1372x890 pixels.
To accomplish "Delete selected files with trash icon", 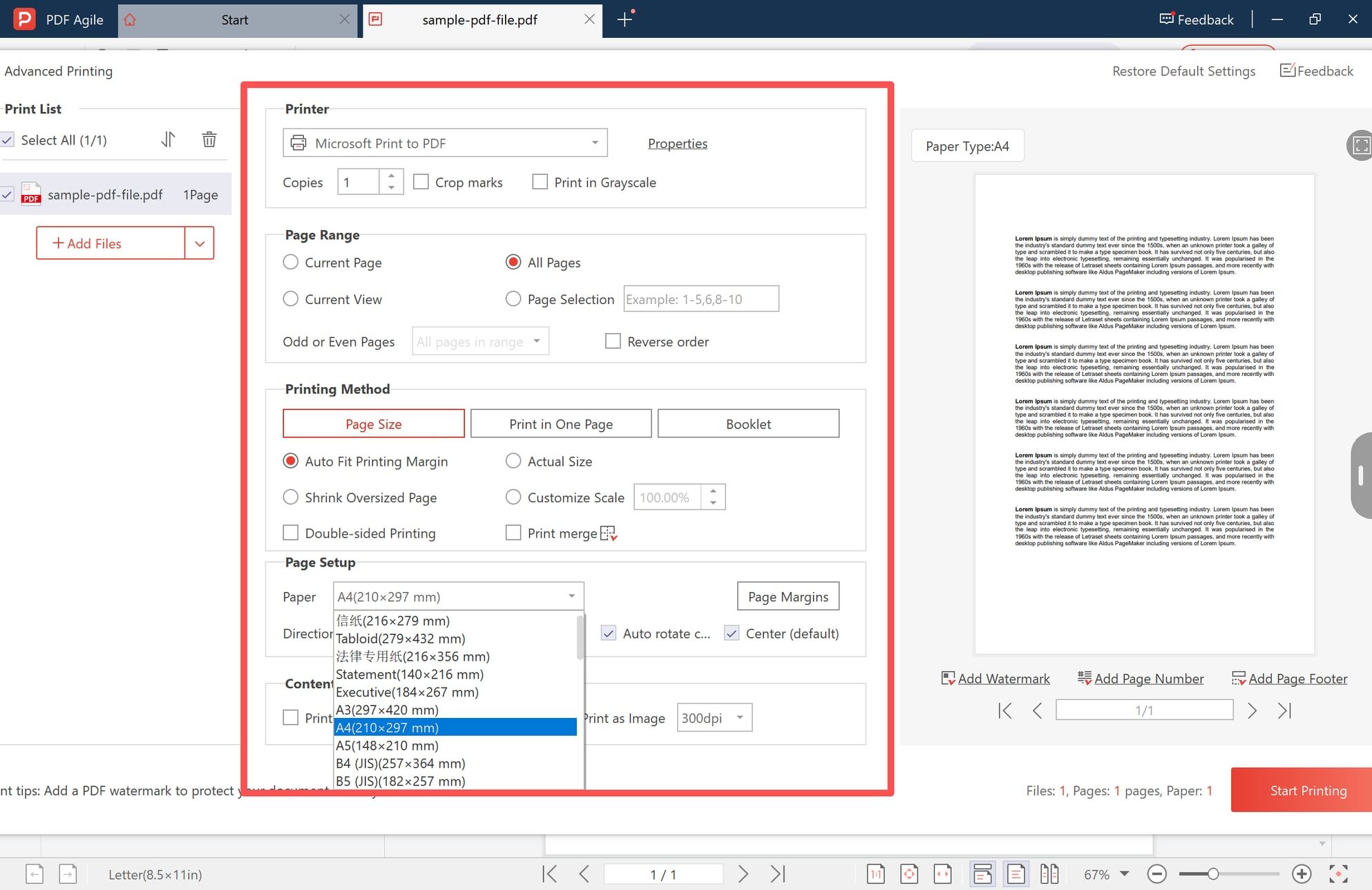I will click(209, 140).
